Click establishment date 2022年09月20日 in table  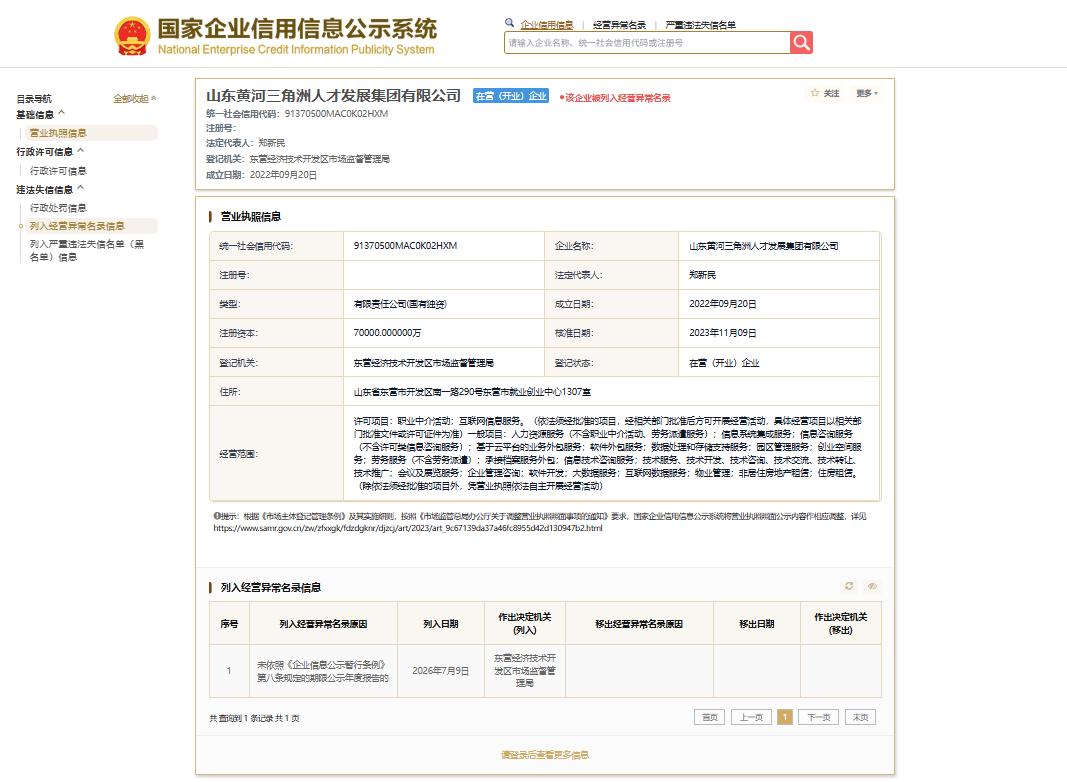723,304
